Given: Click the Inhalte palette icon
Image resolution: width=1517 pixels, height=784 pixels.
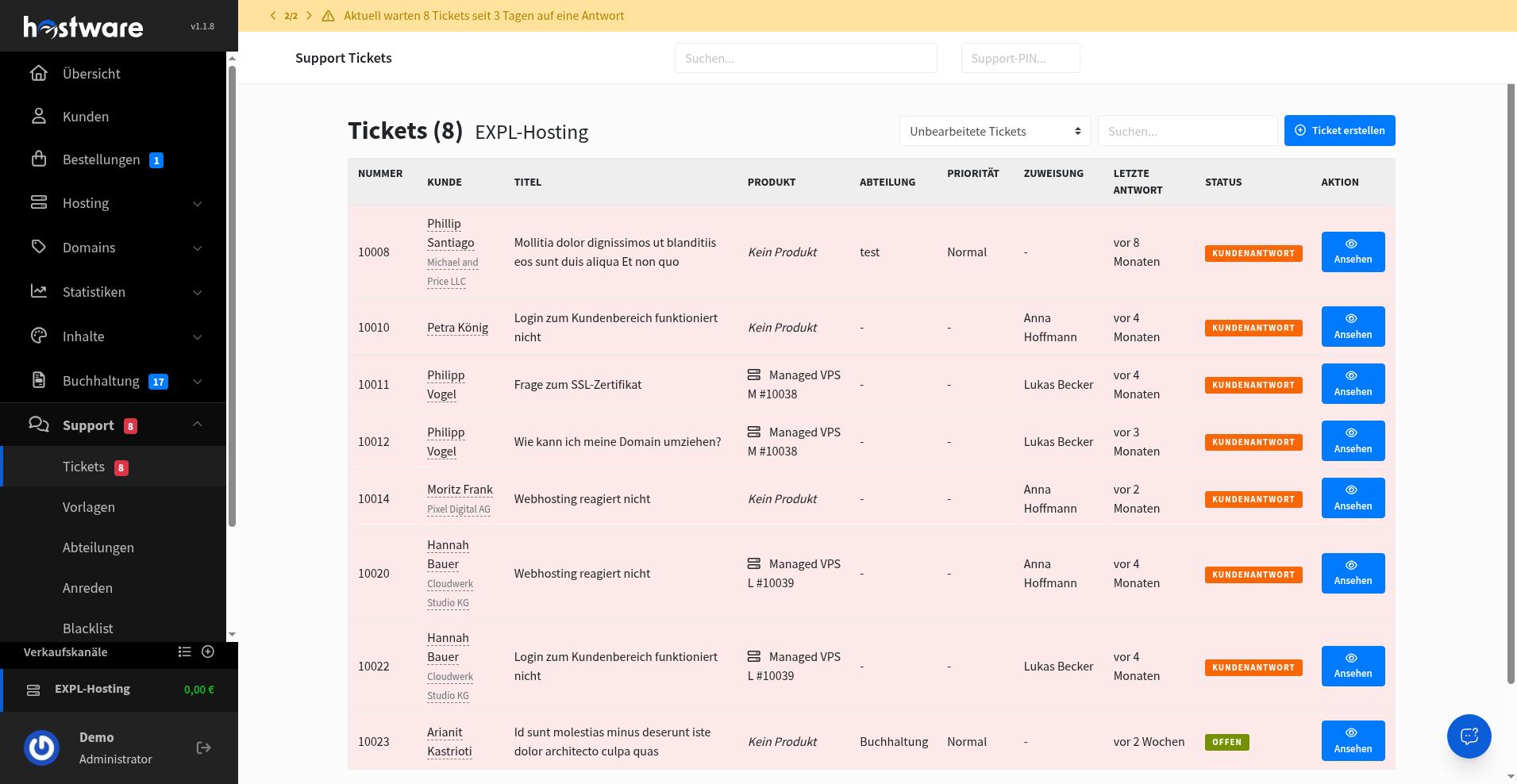Looking at the screenshot, I should pyautogui.click(x=38, y=336).
